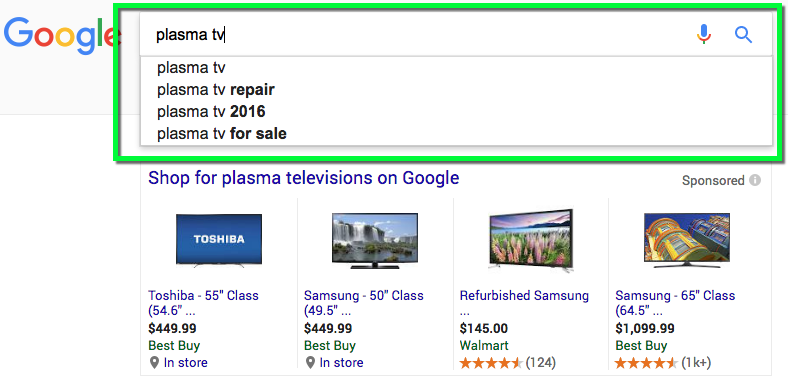The height and width of the screenshot is (389, 788).
Task: Open the Refurbished Samsung product link
Action: click(x=524, y=303)
